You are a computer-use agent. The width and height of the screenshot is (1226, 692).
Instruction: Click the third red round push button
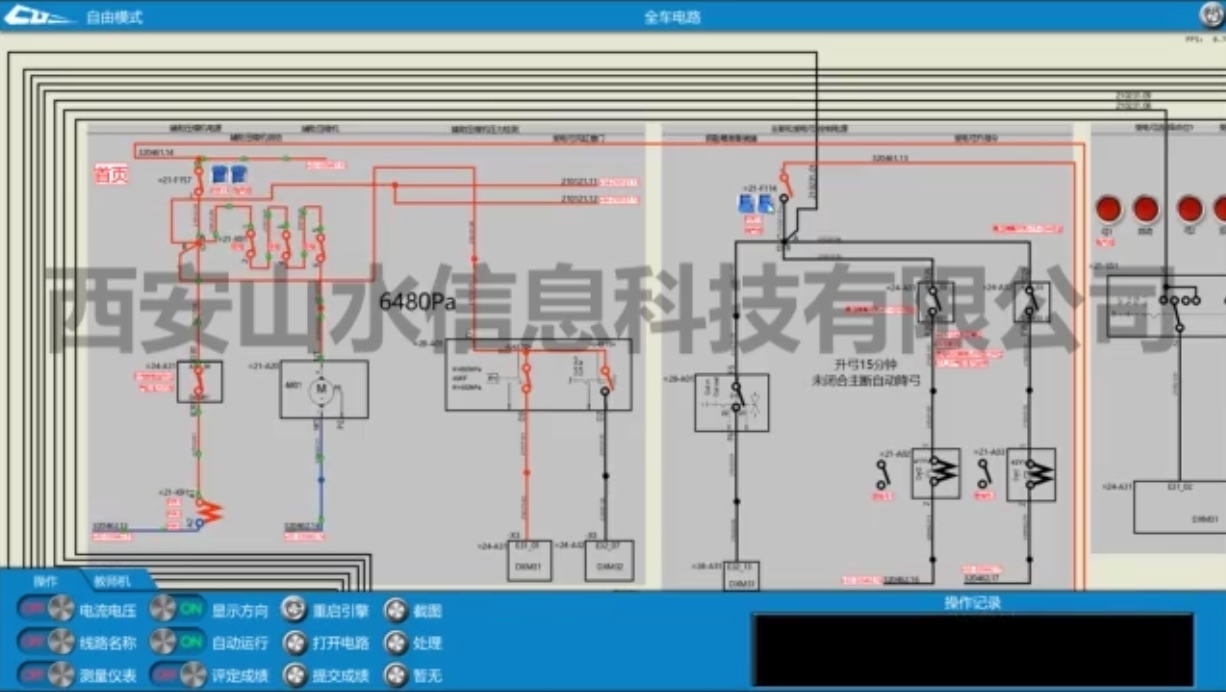[1190, 209]
